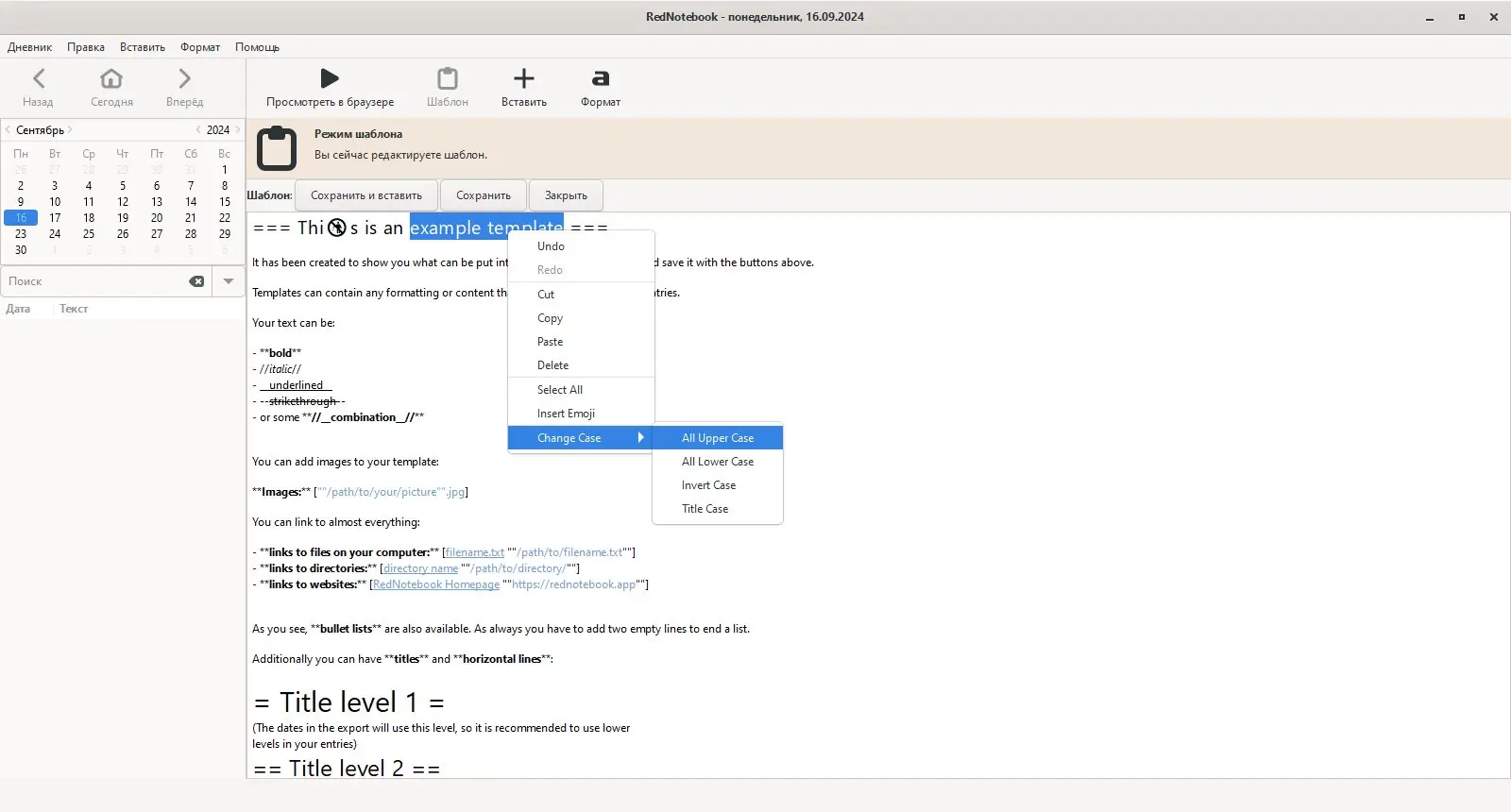Open the Формат toolbar icon
This screenshot has height=812, width=1511.
[601, 78]
